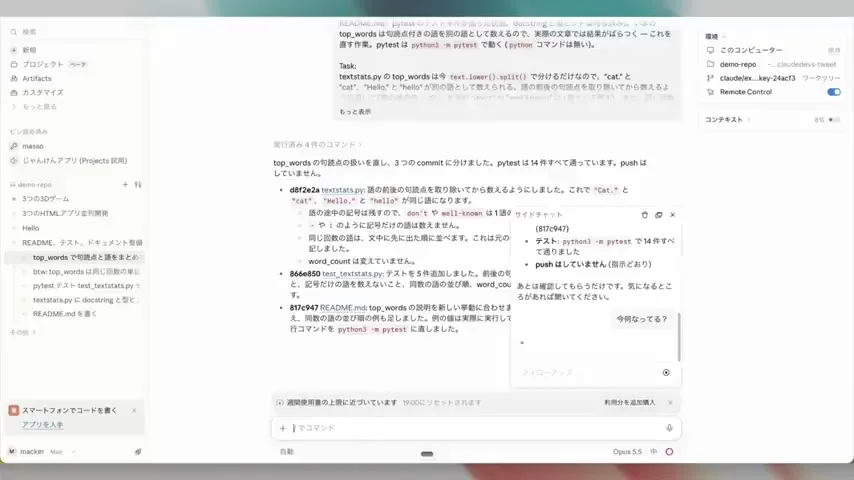Viewport: 854px width, 480px height.
Task: Click the clock icon on usage notice
Action: (x=280, y=403)
